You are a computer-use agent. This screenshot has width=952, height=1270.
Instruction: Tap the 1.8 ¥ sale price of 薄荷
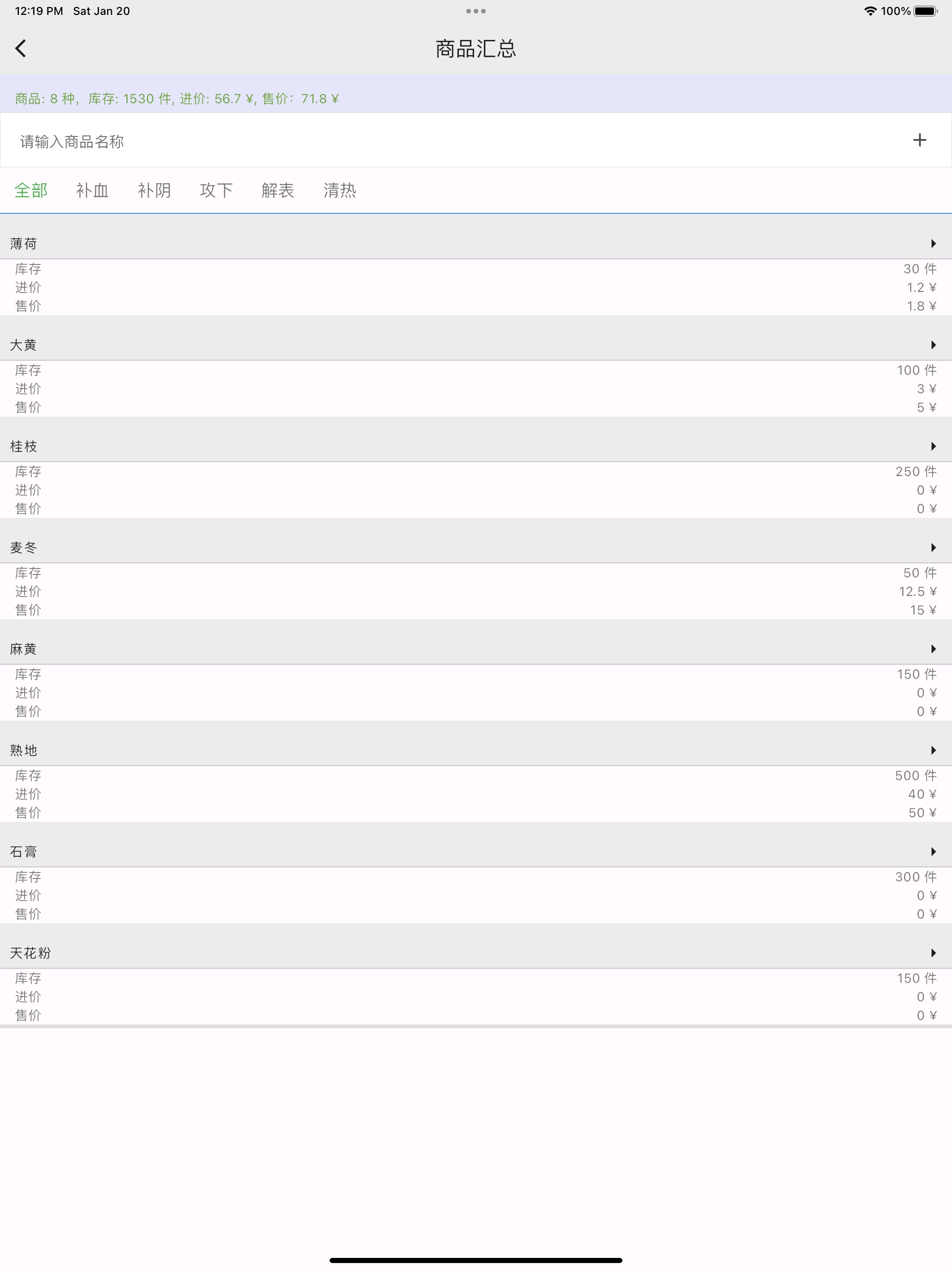click(922, 306)
